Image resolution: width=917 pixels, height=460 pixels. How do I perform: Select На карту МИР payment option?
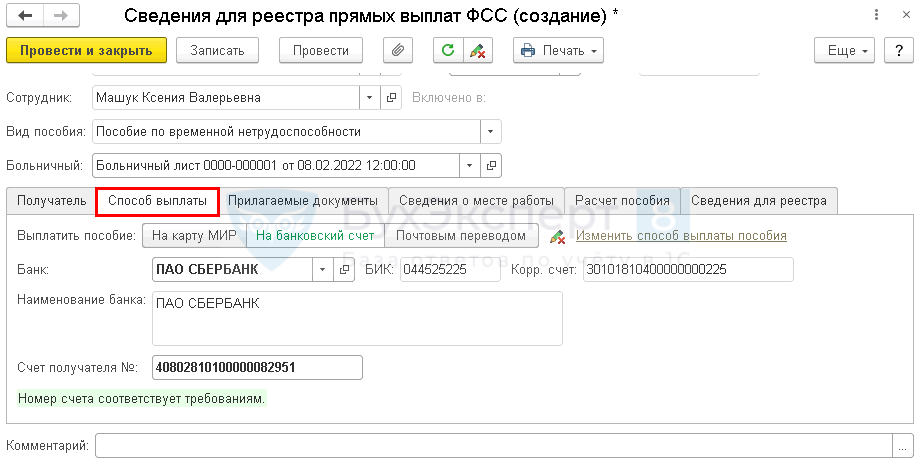[x=194, y=236]
